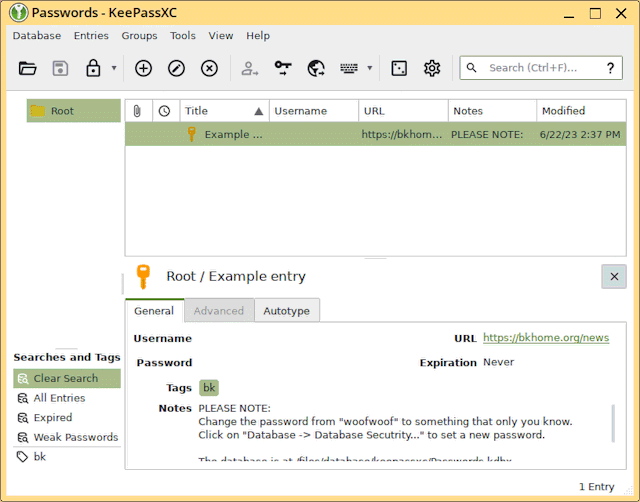Viewport: 640px width, 502px height.
Task: Sort entries by the Modified column header
Action: (x=581, y=111)
